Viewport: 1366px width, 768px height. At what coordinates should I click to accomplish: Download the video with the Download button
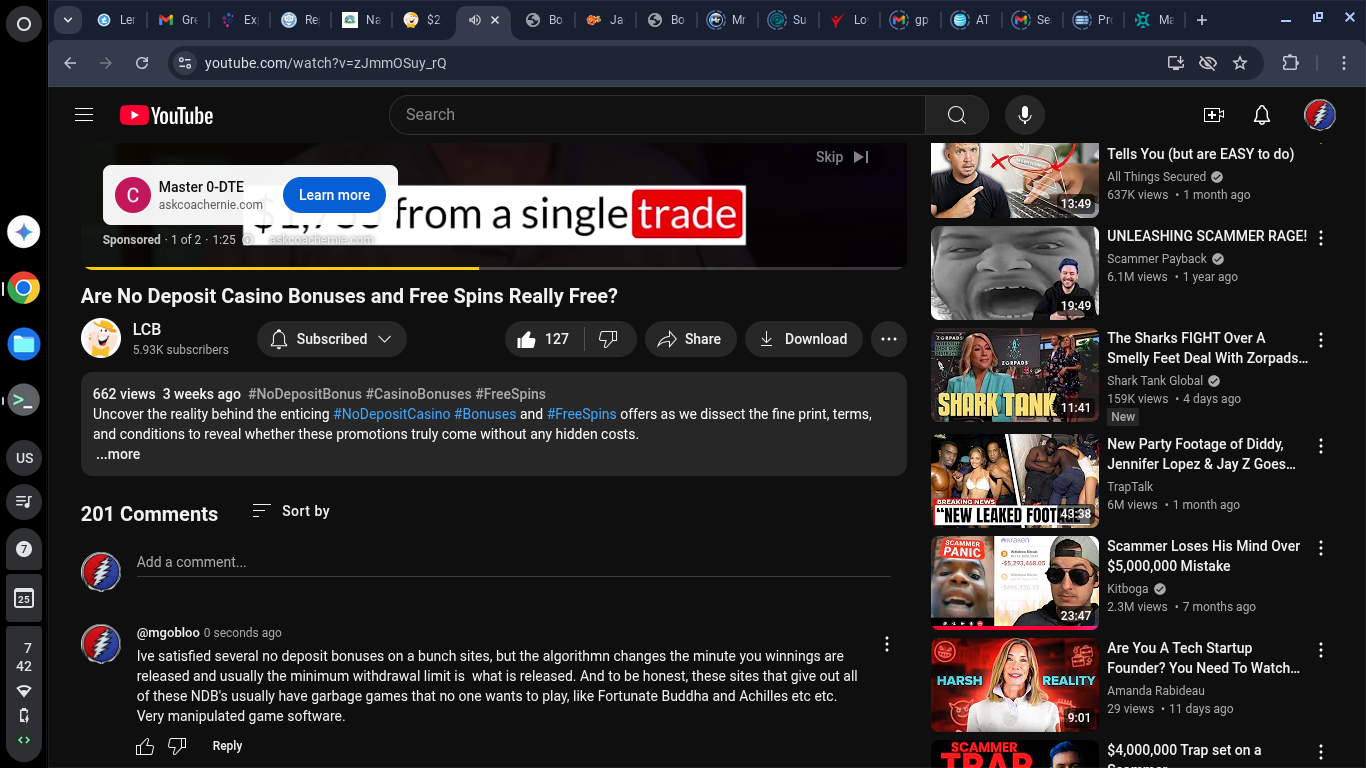point(804,339)
